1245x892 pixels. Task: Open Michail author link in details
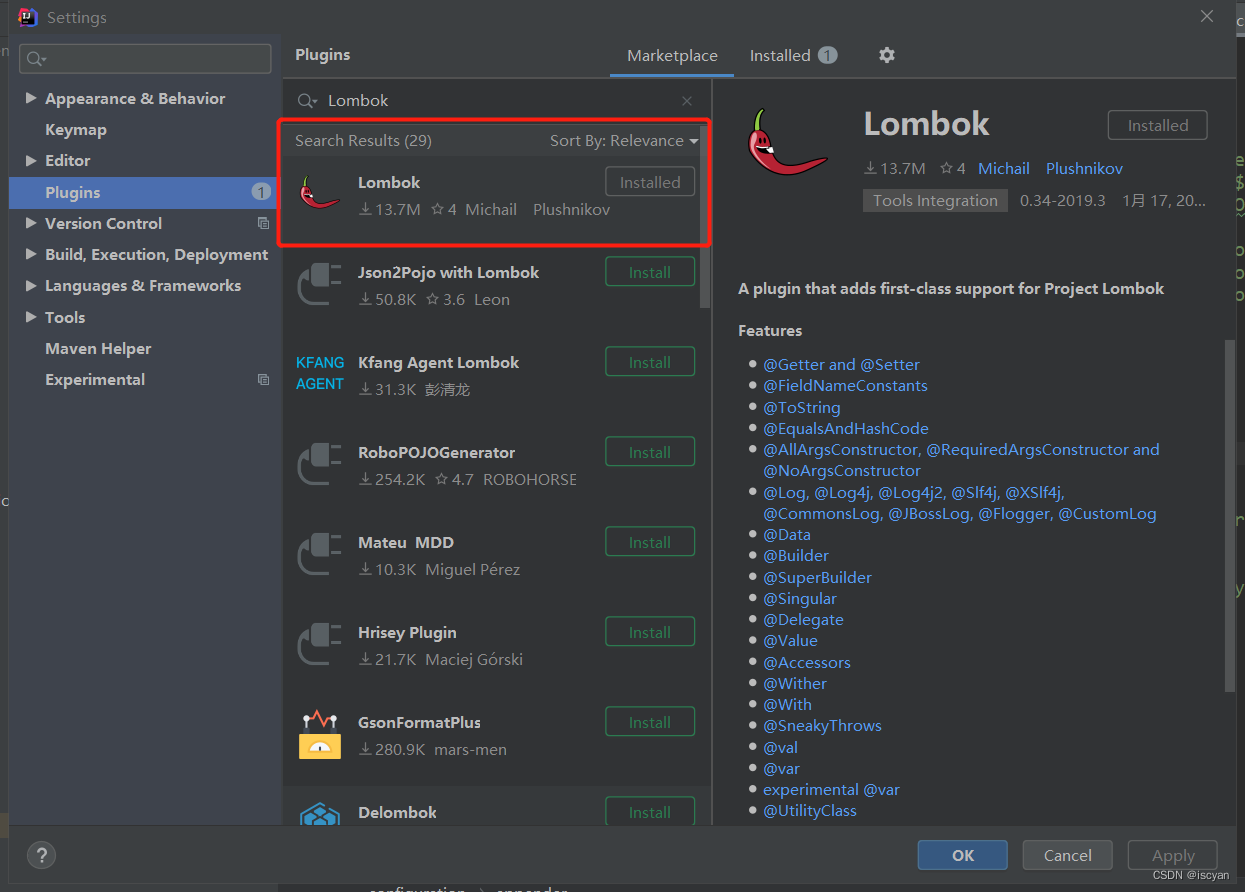[x=1004, y=168]
